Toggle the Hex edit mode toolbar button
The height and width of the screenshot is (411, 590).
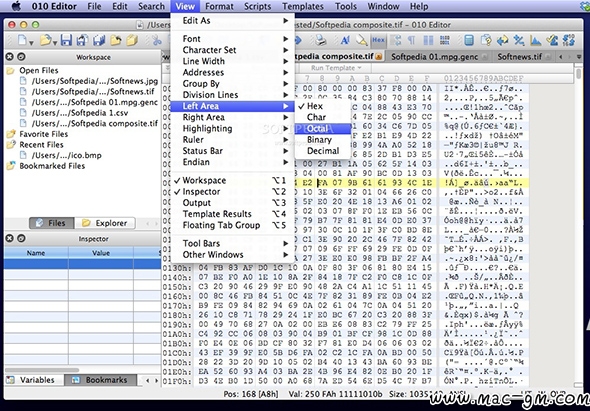pyautogui.click(x=378, y=40)
